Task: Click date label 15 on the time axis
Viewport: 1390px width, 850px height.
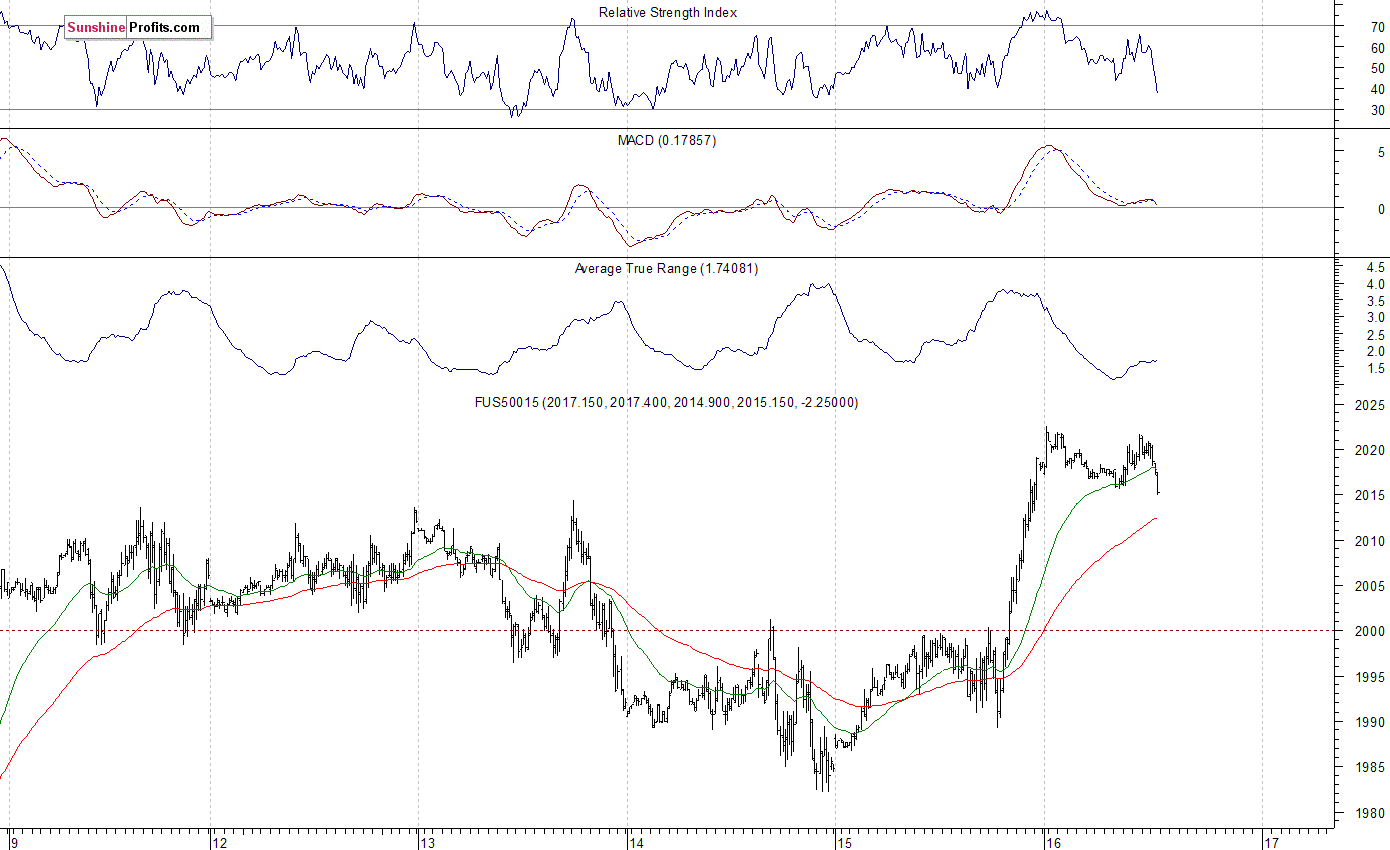Action: tap(847, 841)
